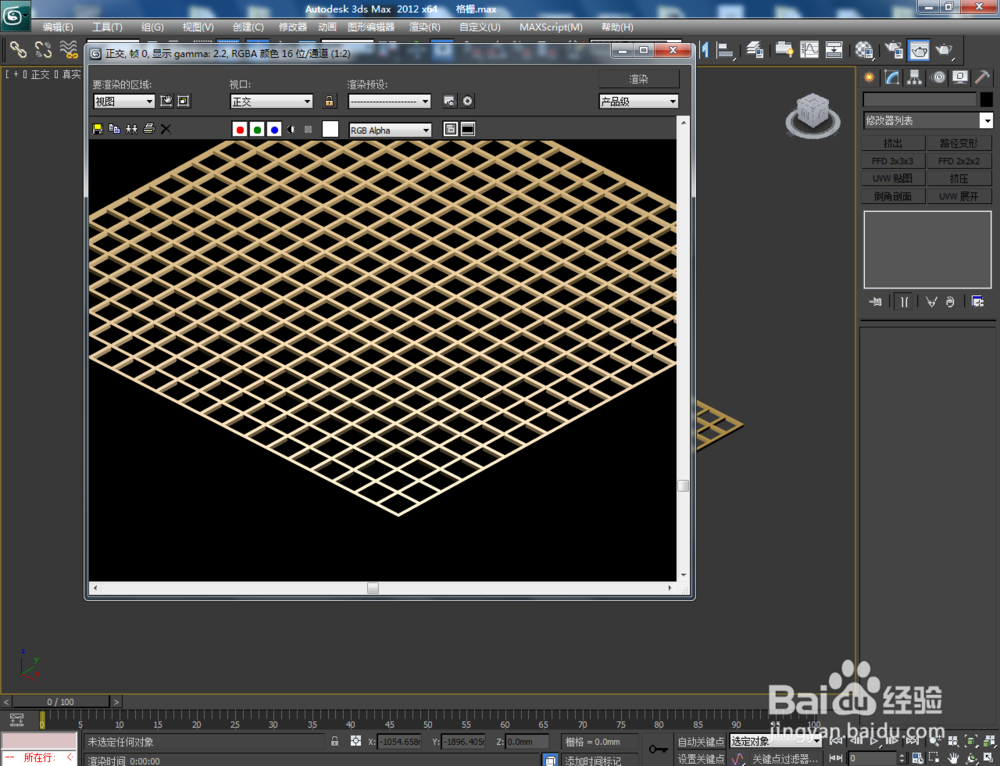
Task: Click the Mirror tool on main toolbar
Action: [705, 50]
